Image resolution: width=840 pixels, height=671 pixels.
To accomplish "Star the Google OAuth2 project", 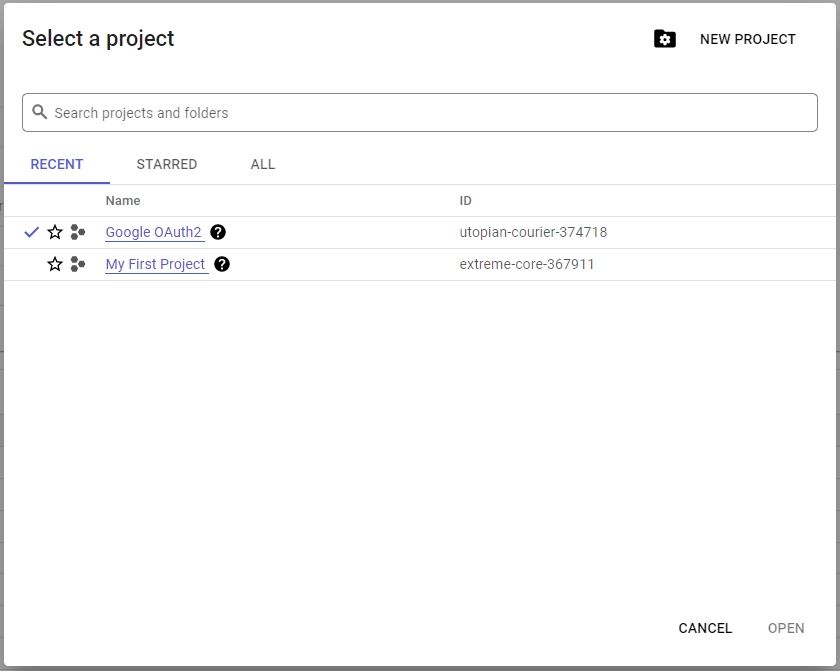I will point(55,232).
